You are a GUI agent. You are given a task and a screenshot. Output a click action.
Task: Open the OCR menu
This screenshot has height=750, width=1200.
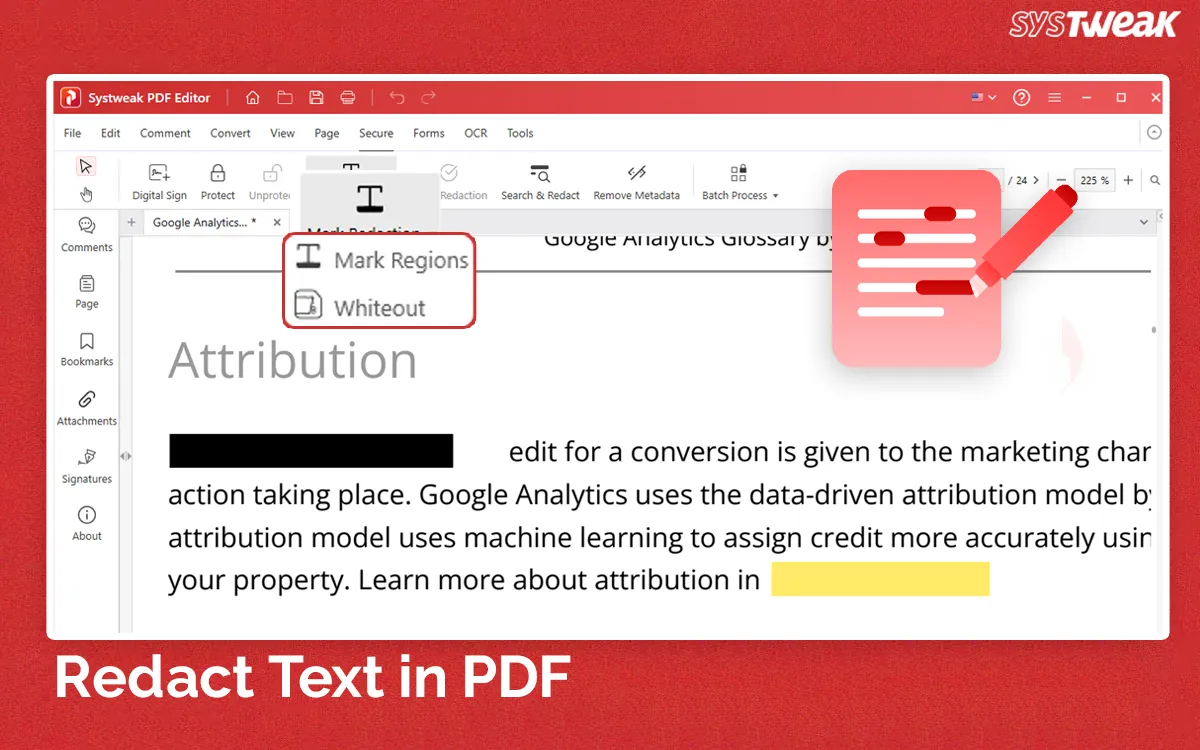tap(476, 133)
